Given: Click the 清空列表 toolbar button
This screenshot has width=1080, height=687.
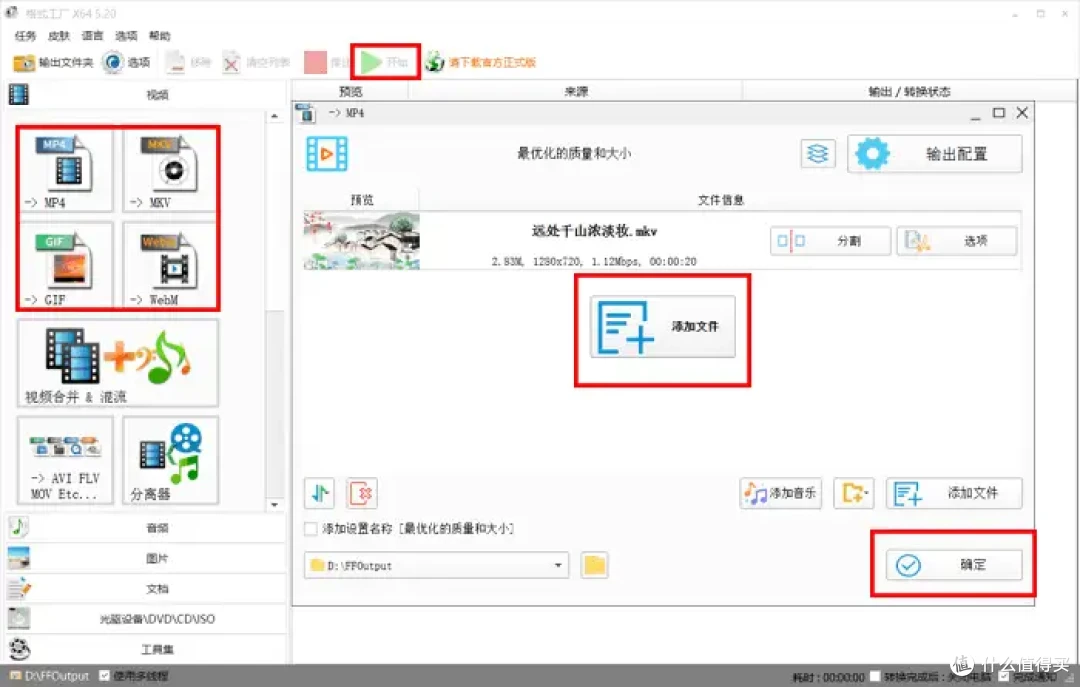Looking at the screenshot, I should pyautogui.click(x=256, y=63).
